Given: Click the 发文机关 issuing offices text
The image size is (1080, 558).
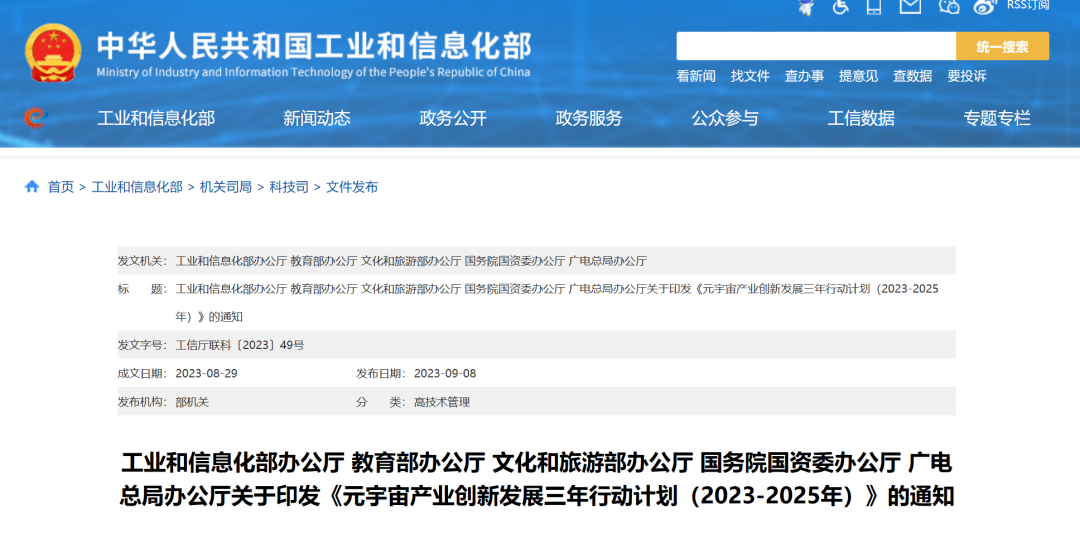Looking at the screenshot, I should 411,261.
